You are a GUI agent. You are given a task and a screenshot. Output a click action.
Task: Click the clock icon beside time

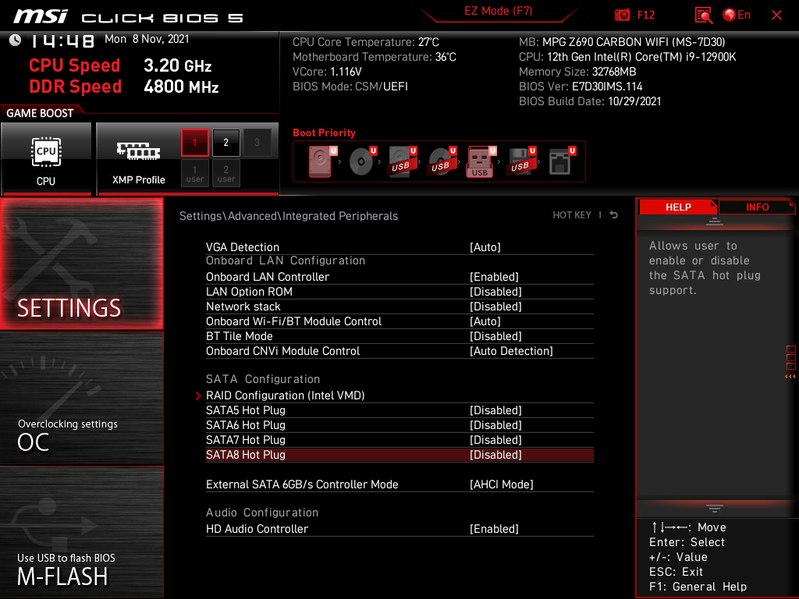tap(15, 40)
